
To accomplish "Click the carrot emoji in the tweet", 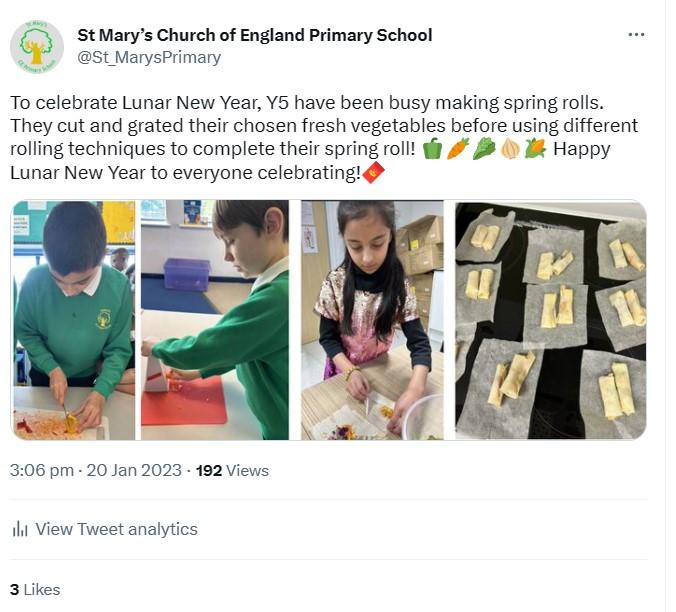I will [x=458, y=149].
